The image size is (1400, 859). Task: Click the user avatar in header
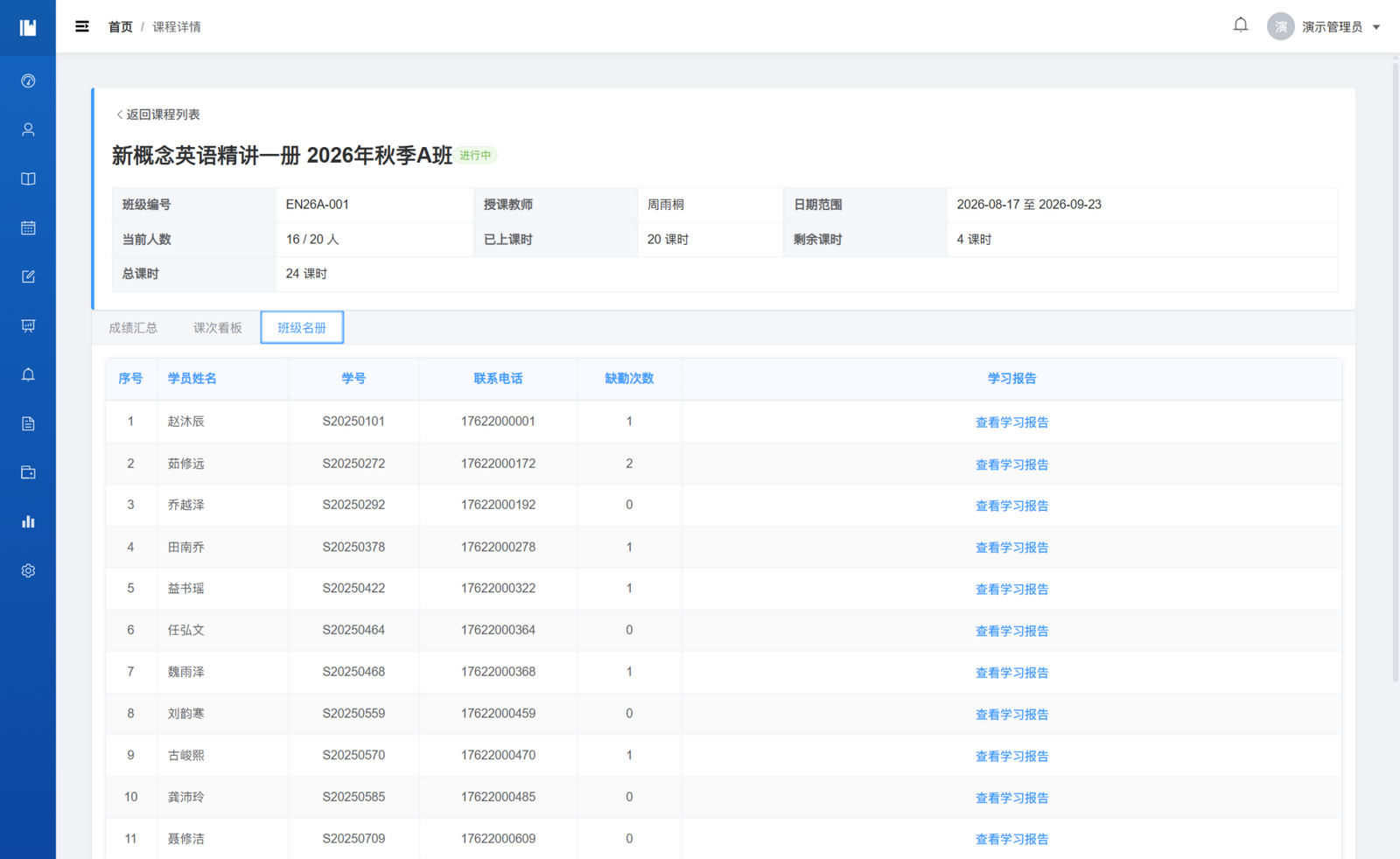click(1281, 27)
